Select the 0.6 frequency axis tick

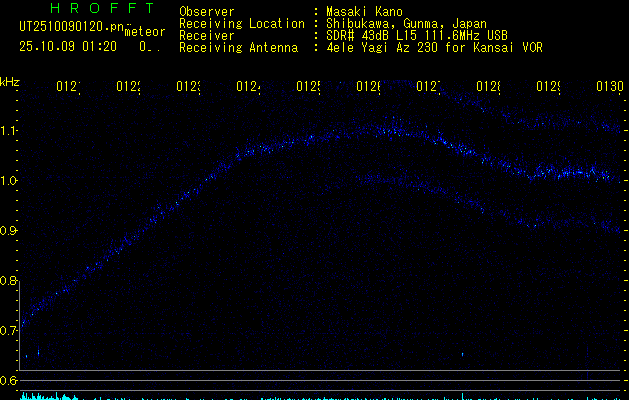(9, 381)
